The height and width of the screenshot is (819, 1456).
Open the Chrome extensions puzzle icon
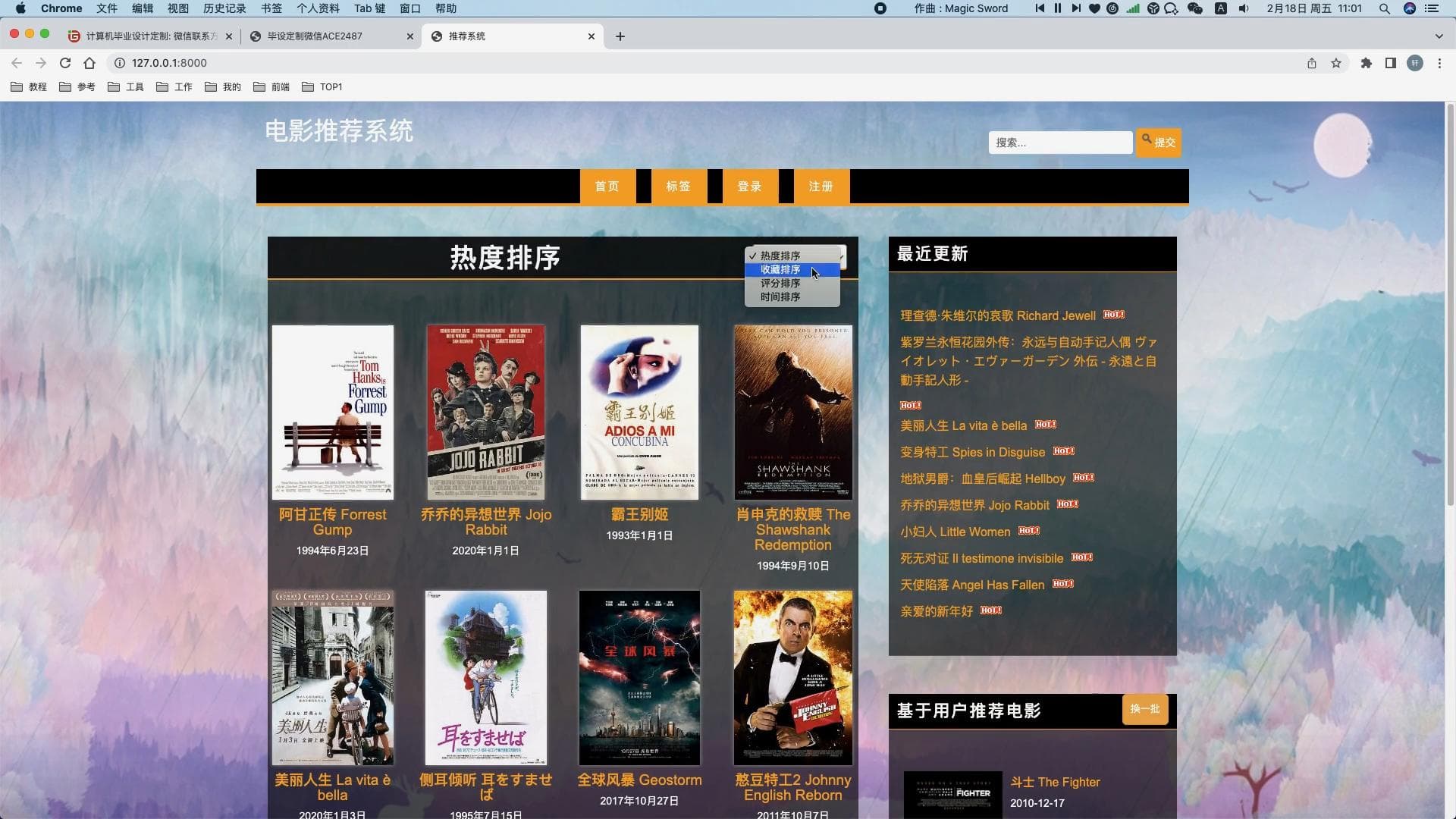point(1367,63)
